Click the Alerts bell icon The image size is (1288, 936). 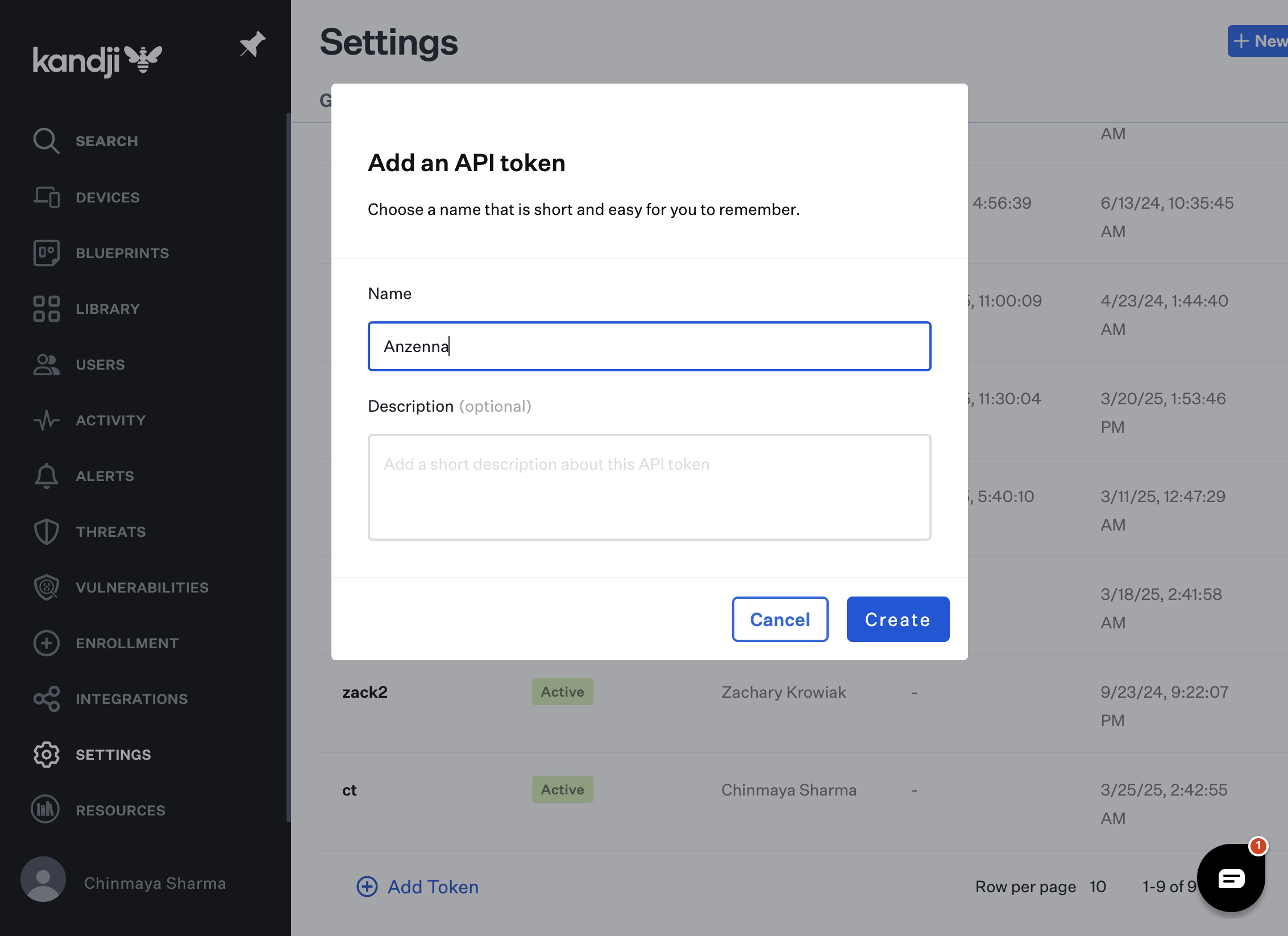pos(46,476)
